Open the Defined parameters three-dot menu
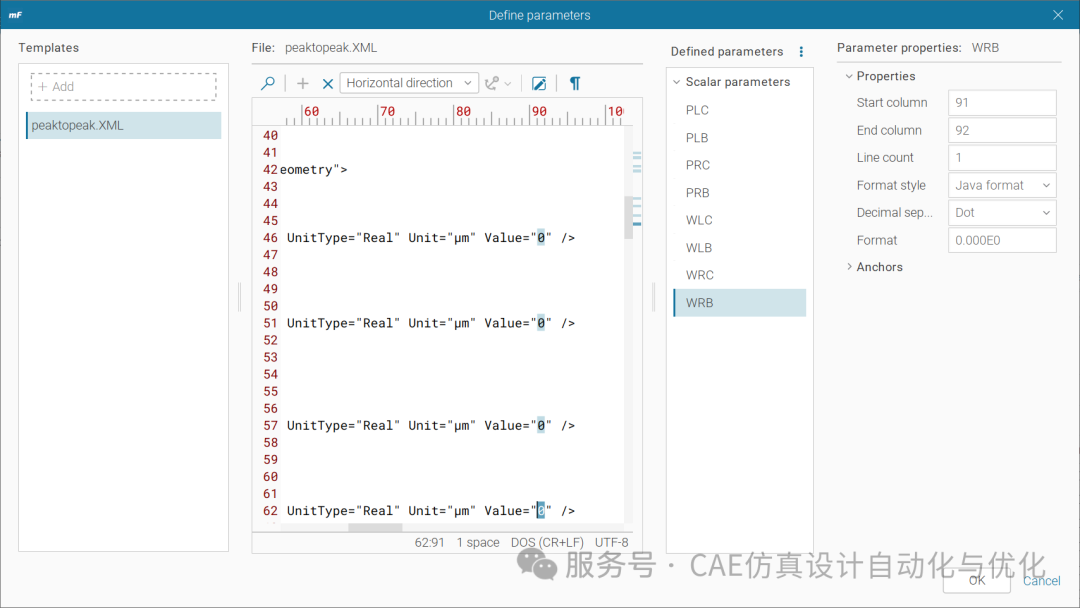The height and width of the screenshot is (608, 1080). coord(801,52)
